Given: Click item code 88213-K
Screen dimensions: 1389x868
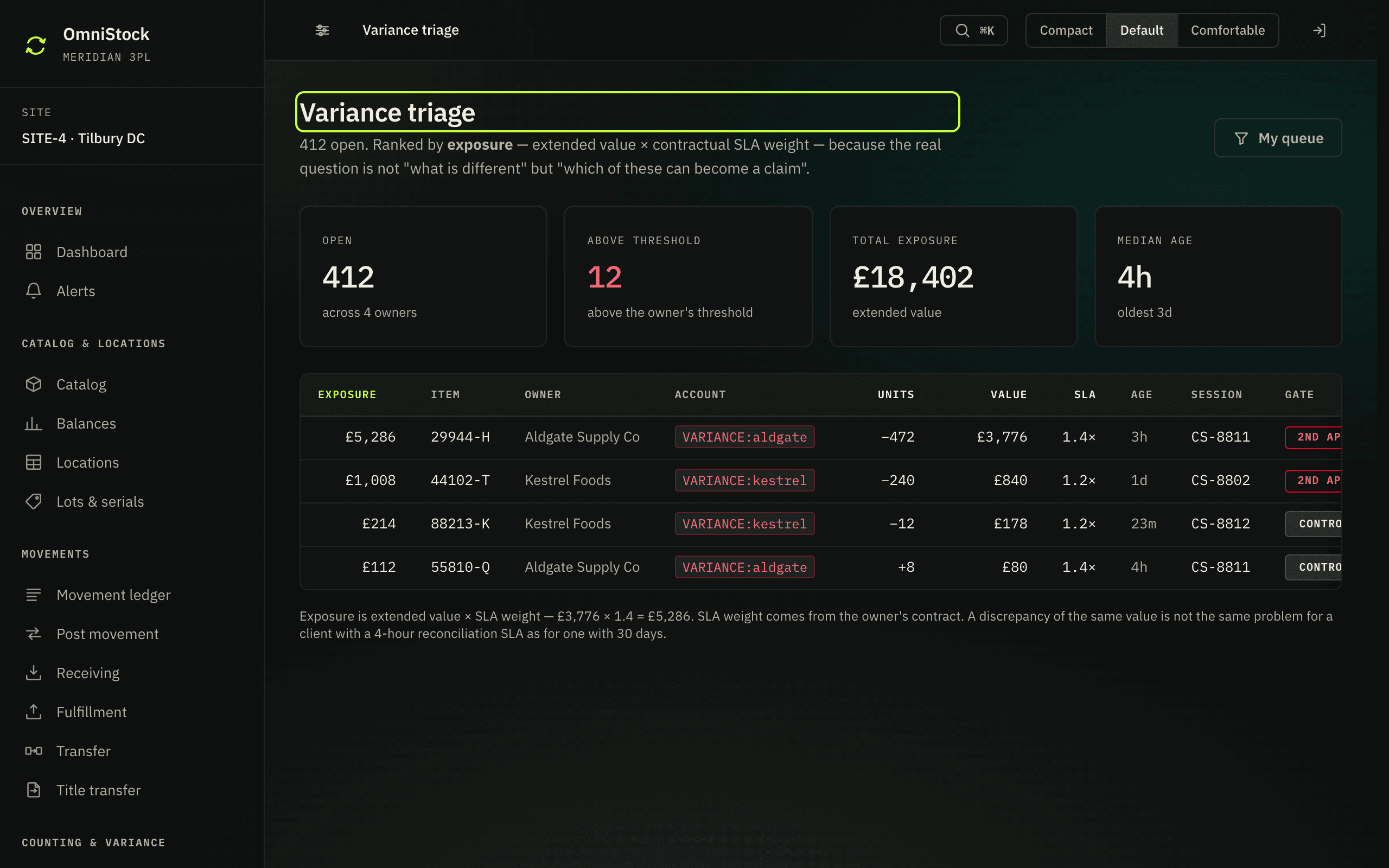Looking at the screenshot, I should [460, 524].
